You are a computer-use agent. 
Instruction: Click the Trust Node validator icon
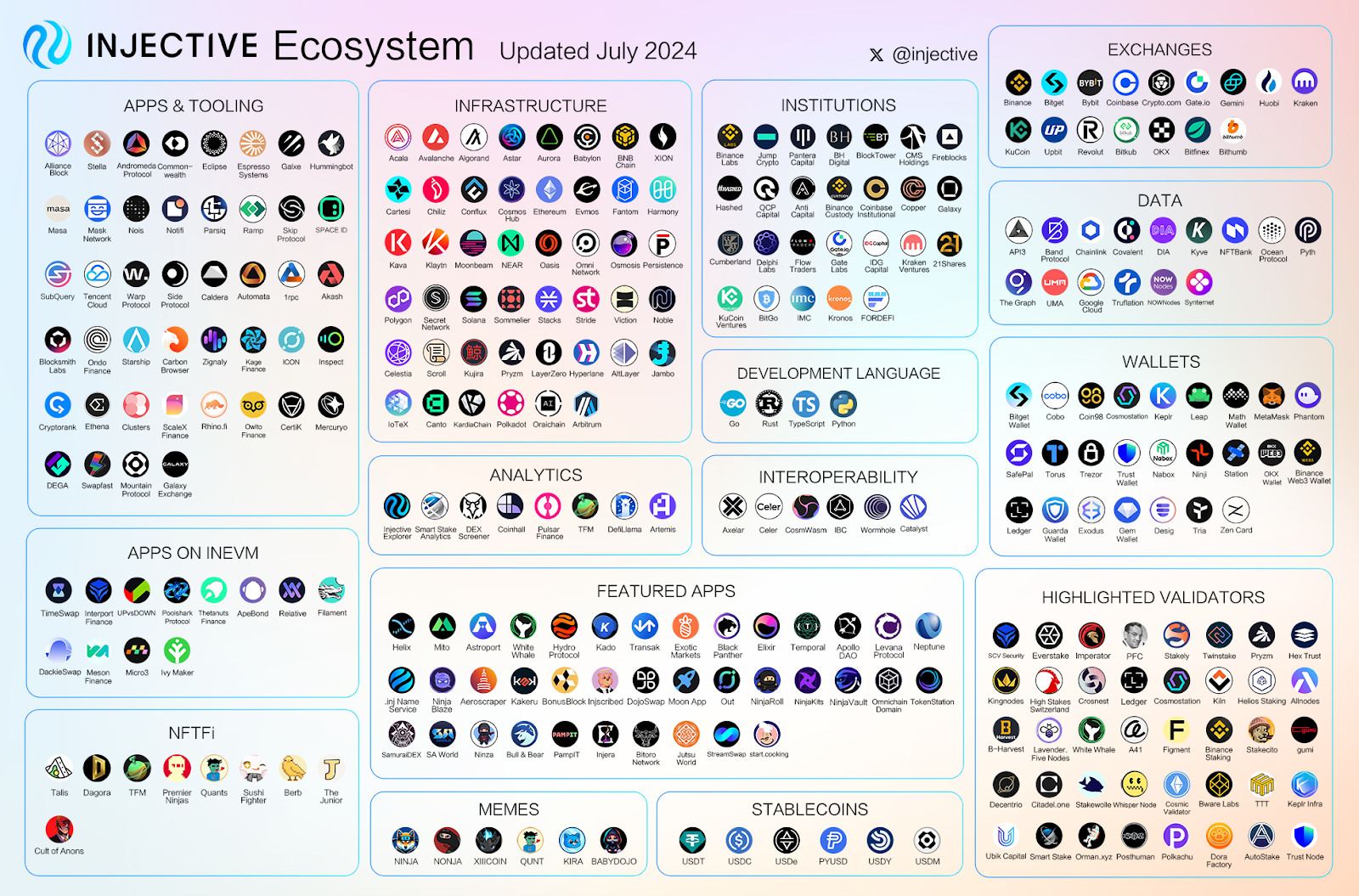pos(1304,837)
